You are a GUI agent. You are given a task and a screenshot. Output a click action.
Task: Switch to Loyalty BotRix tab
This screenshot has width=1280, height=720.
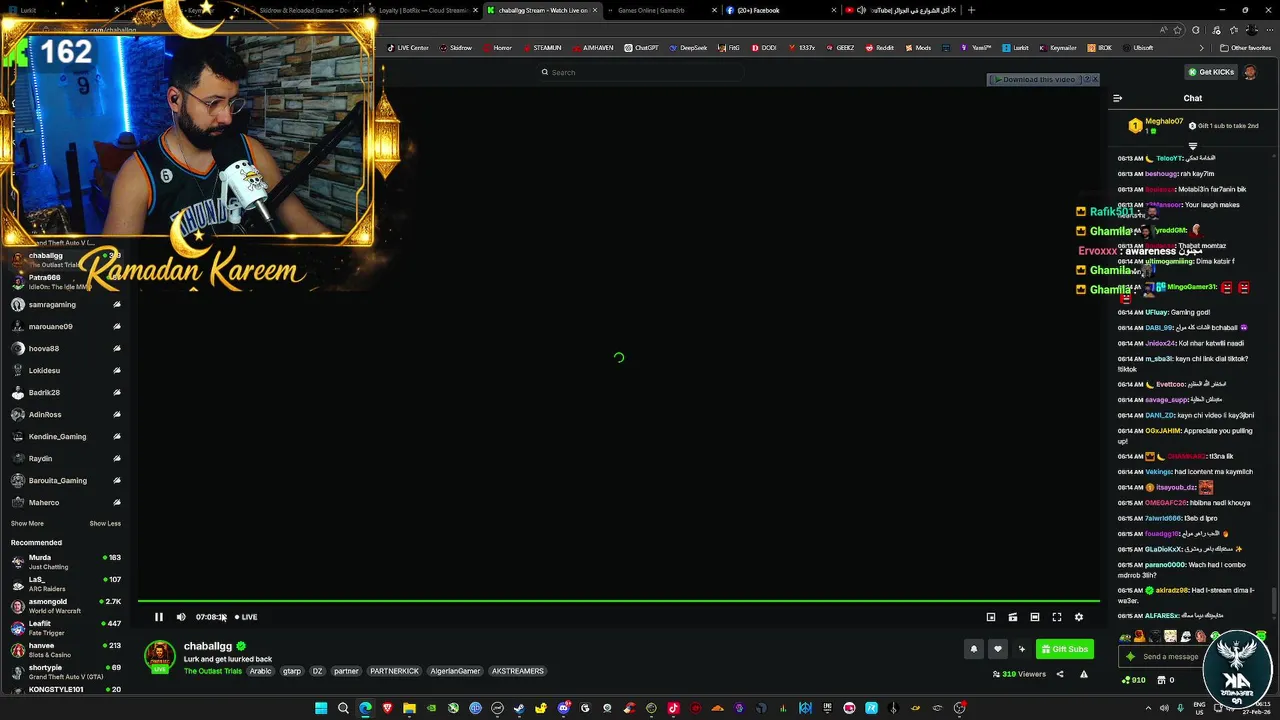(423, 10)
